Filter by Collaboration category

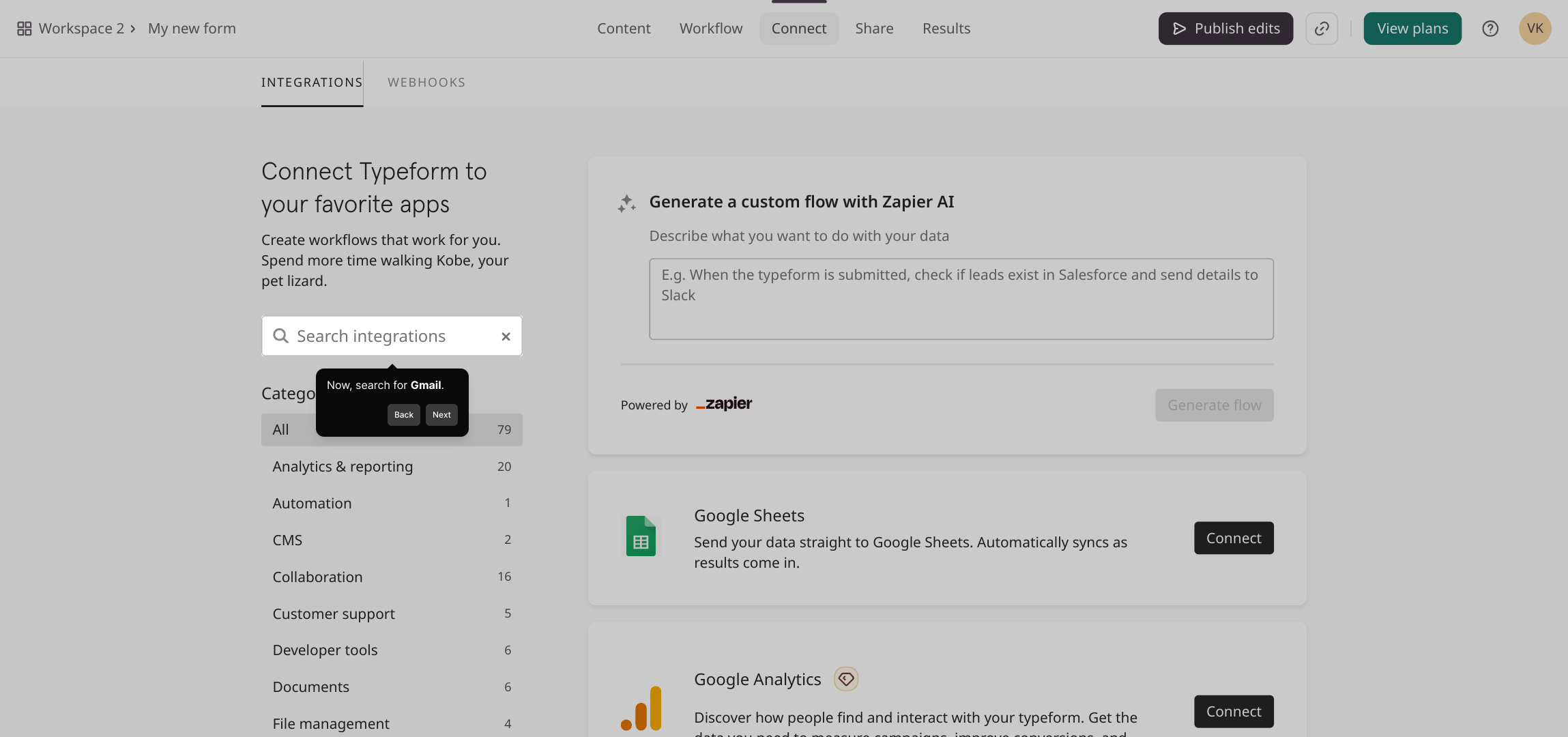click(x=392, y=577)
